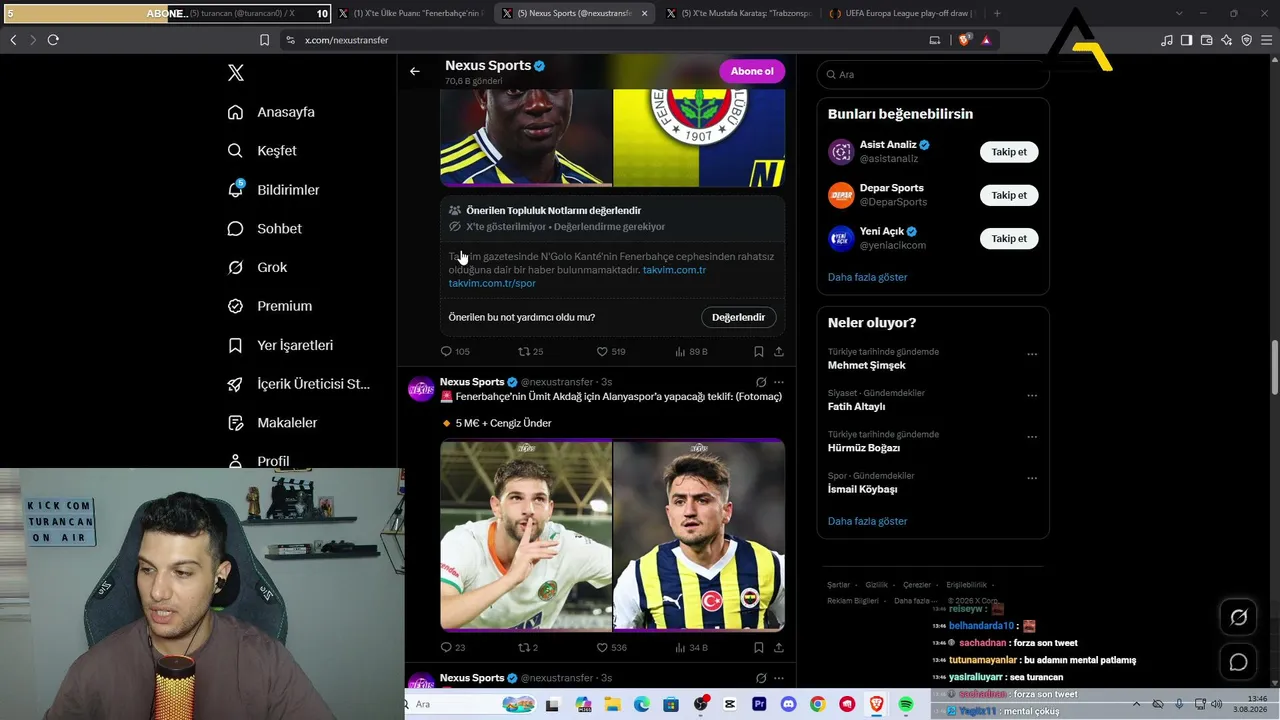Switch to the Mustafa Karataş X tab
The image size is (1280, 720).
coord(738,13)
